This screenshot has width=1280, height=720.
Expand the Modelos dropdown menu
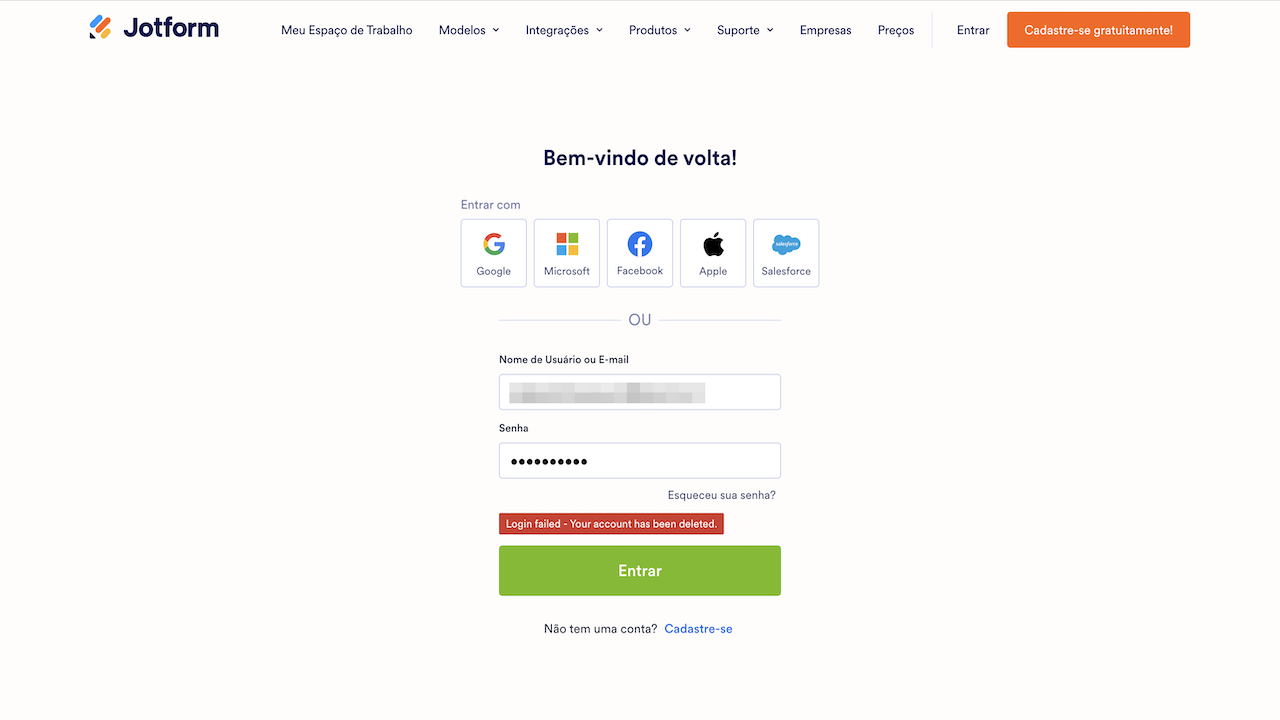click(469, 30)
